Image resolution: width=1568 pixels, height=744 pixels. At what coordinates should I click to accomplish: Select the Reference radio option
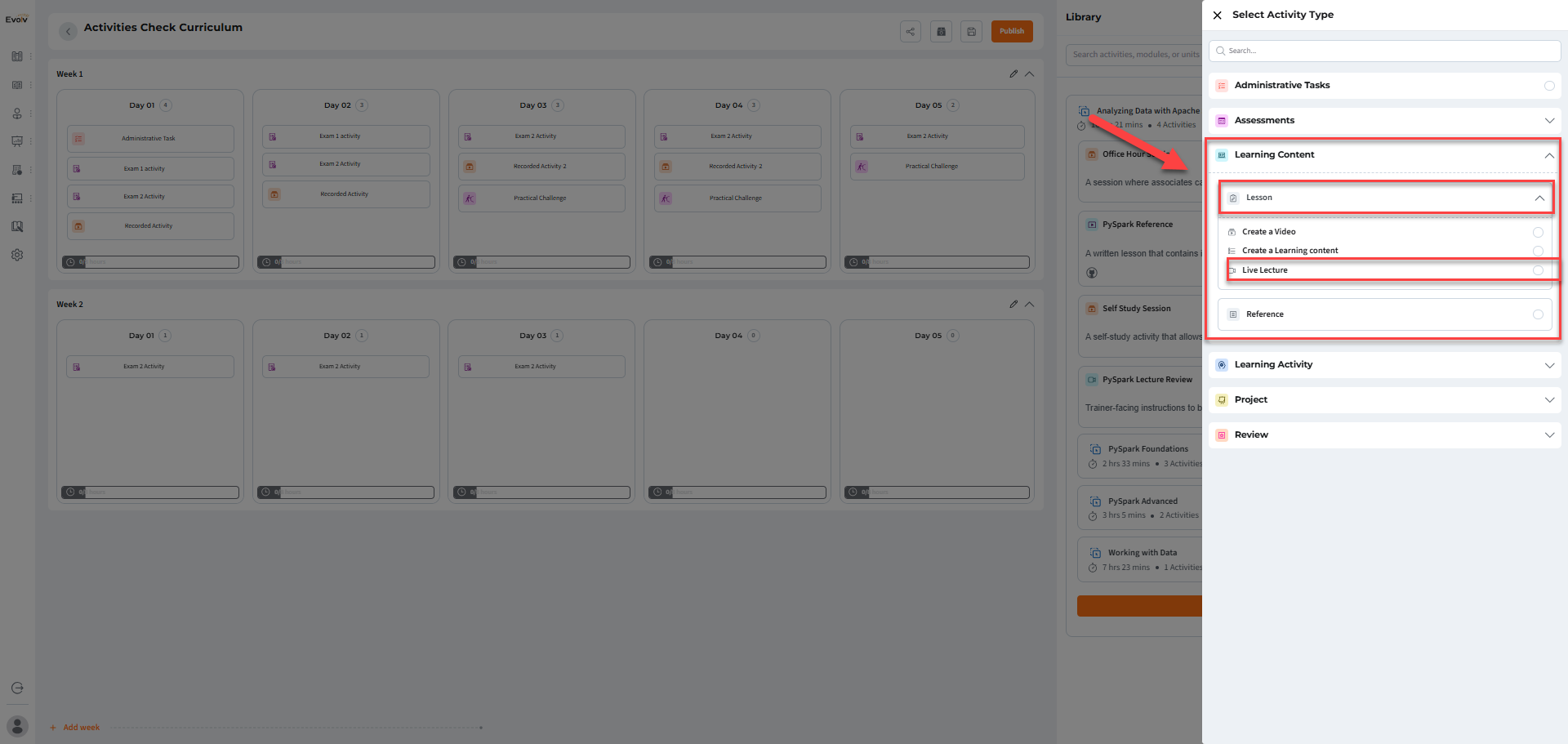click(x=1538, y=314)
